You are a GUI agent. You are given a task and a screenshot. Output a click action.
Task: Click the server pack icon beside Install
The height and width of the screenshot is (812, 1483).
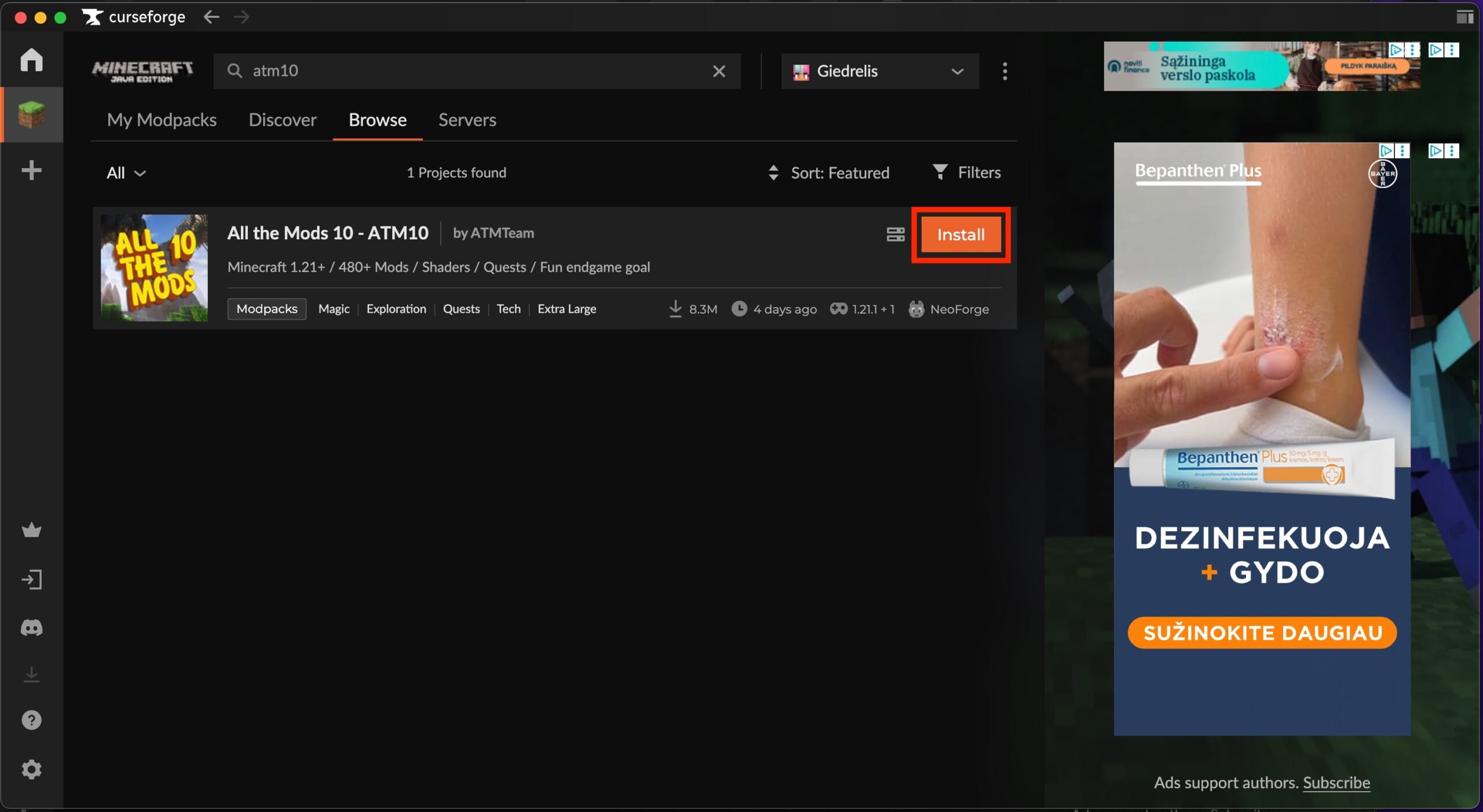point(896,234)
